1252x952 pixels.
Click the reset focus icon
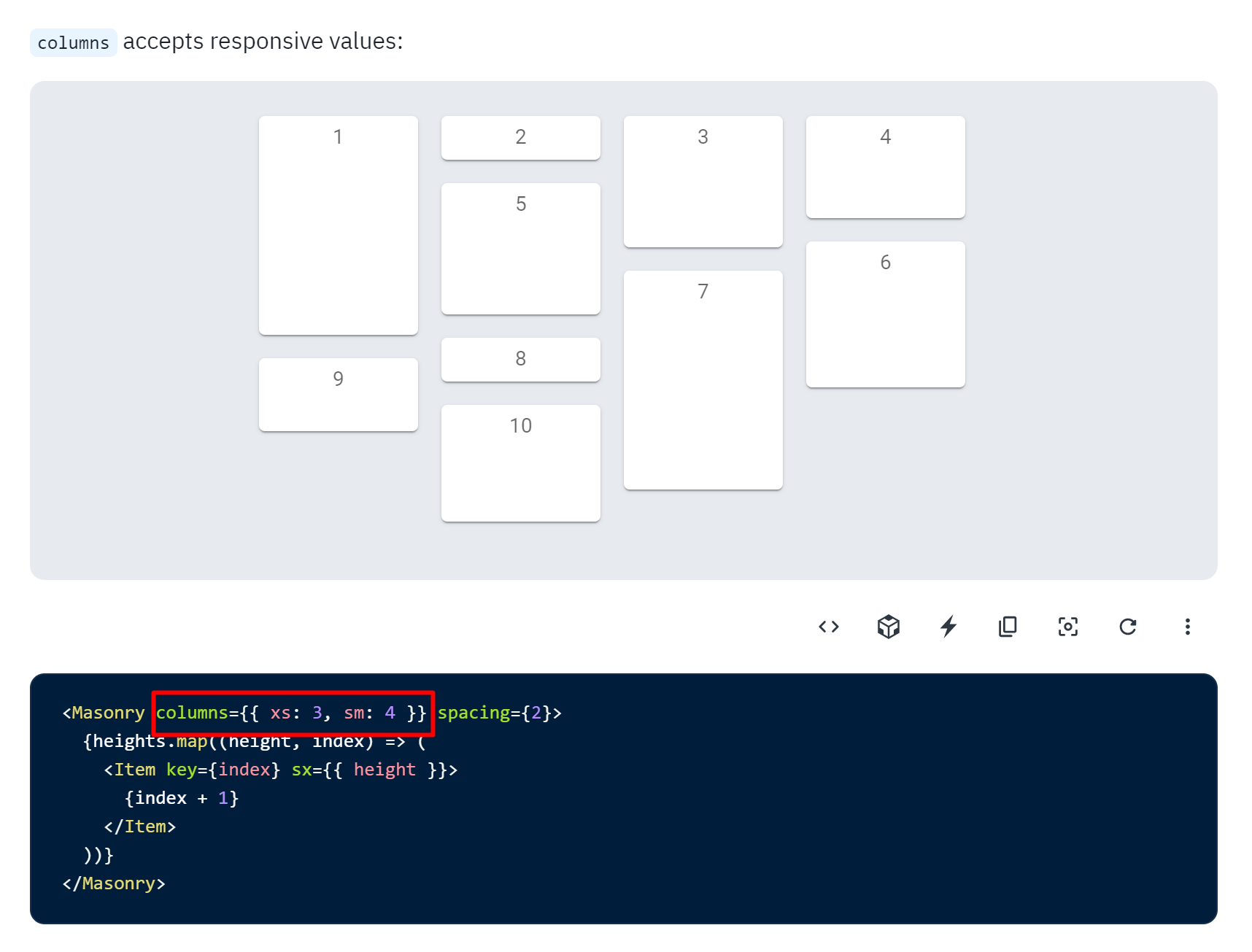coord(1067,626)
